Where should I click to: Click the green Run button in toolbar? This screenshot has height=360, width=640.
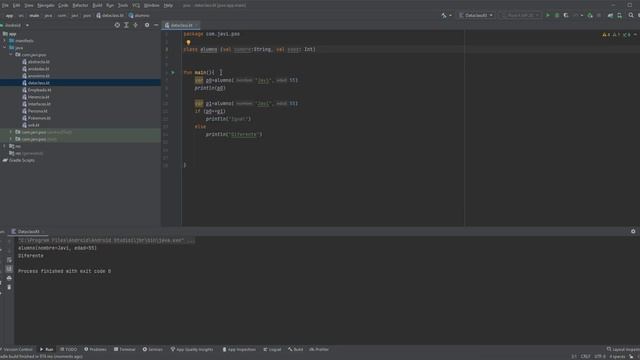(548, 16)
